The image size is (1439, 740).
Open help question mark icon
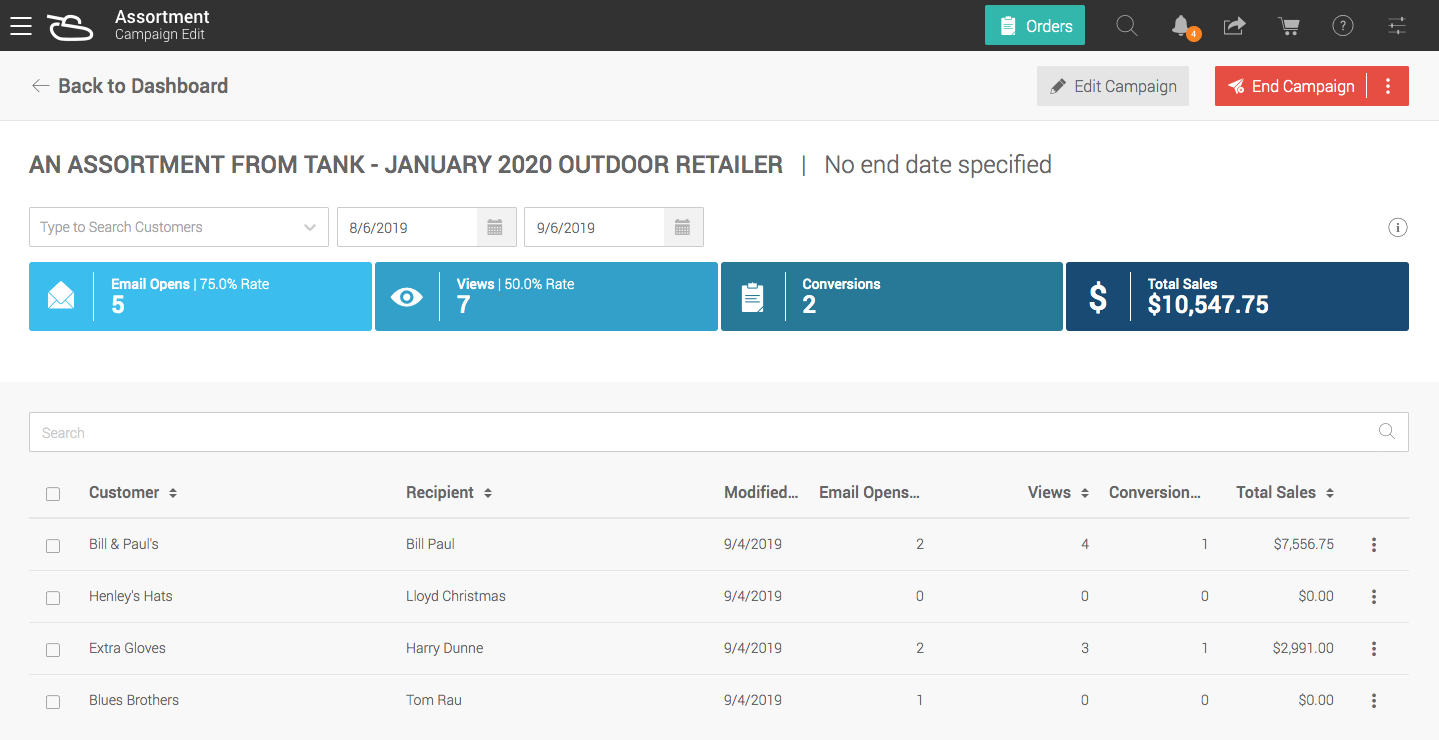[1343, 26]
